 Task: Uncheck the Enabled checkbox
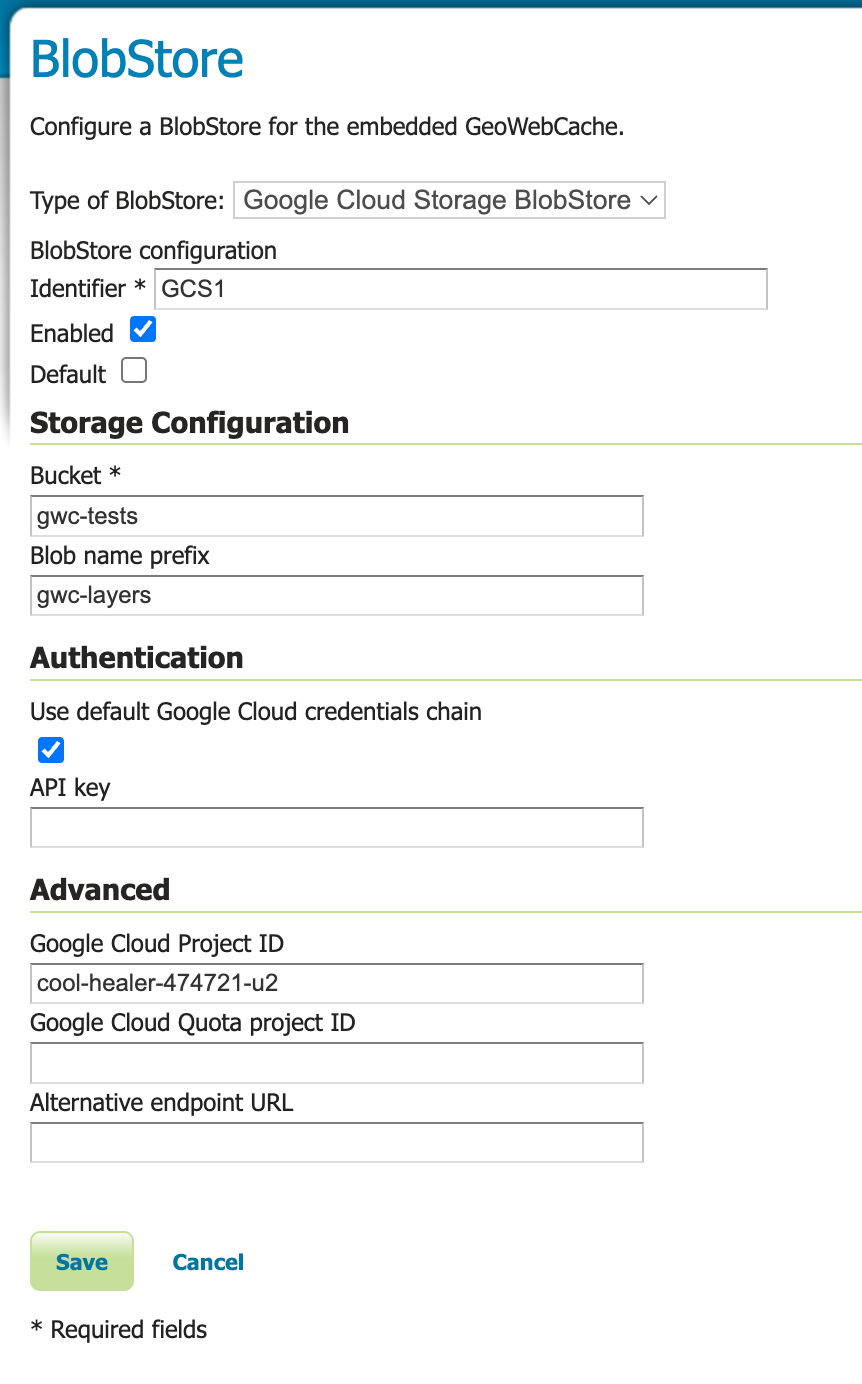point(144,330)
